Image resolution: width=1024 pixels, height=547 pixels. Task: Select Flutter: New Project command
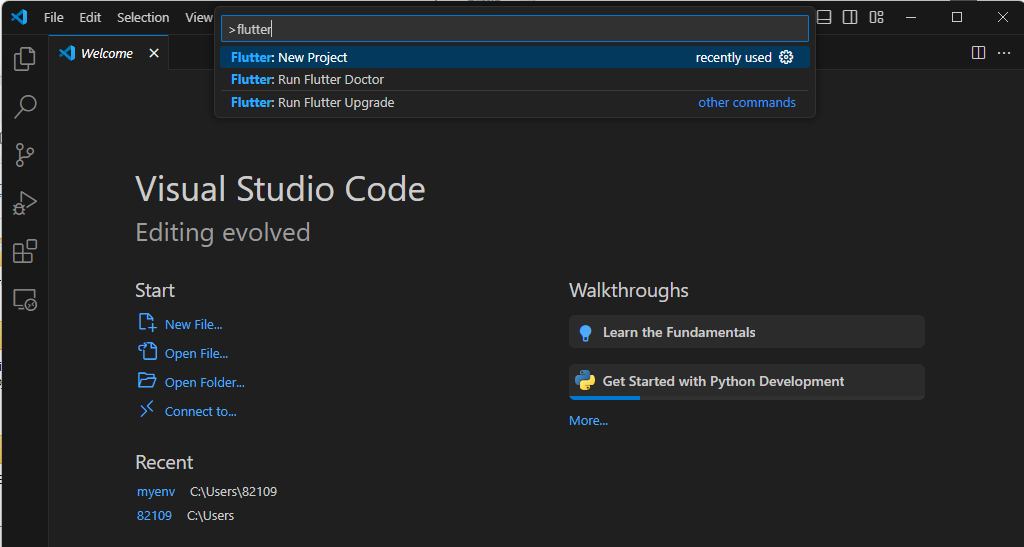tap(515, 57)
